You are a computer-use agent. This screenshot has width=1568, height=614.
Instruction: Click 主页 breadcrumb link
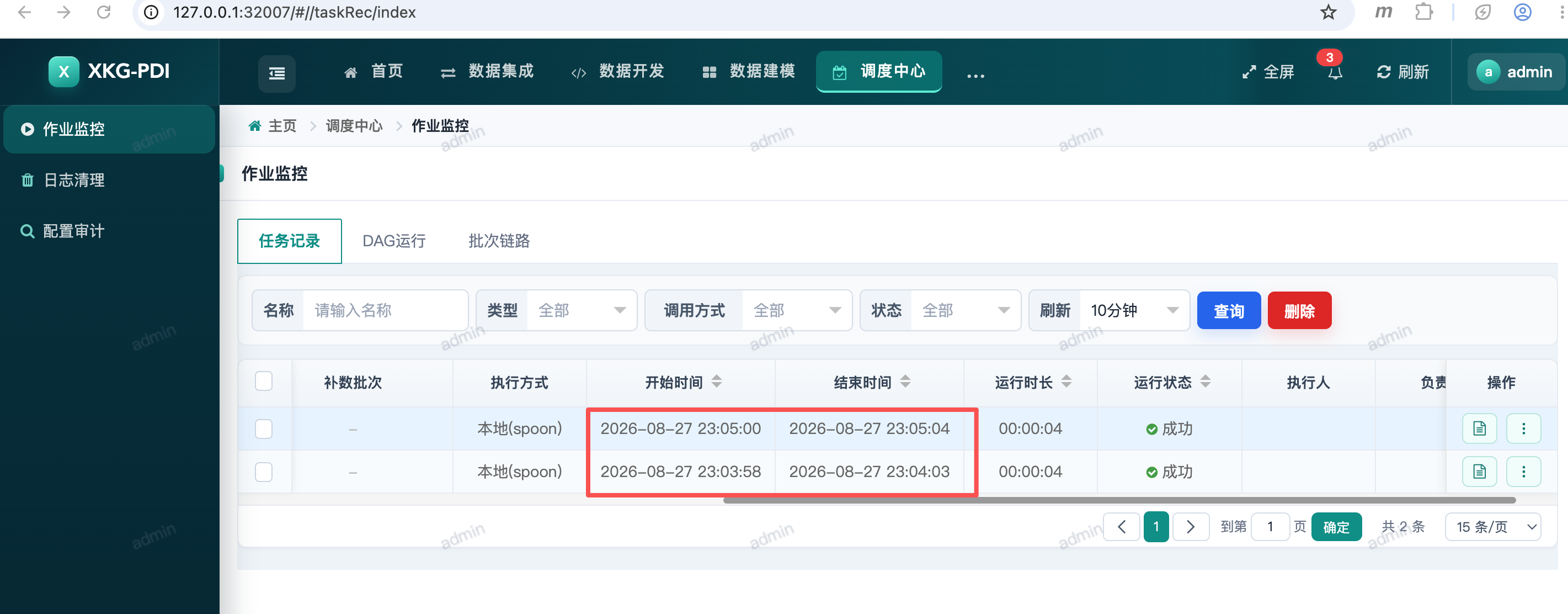pos(282,126)
